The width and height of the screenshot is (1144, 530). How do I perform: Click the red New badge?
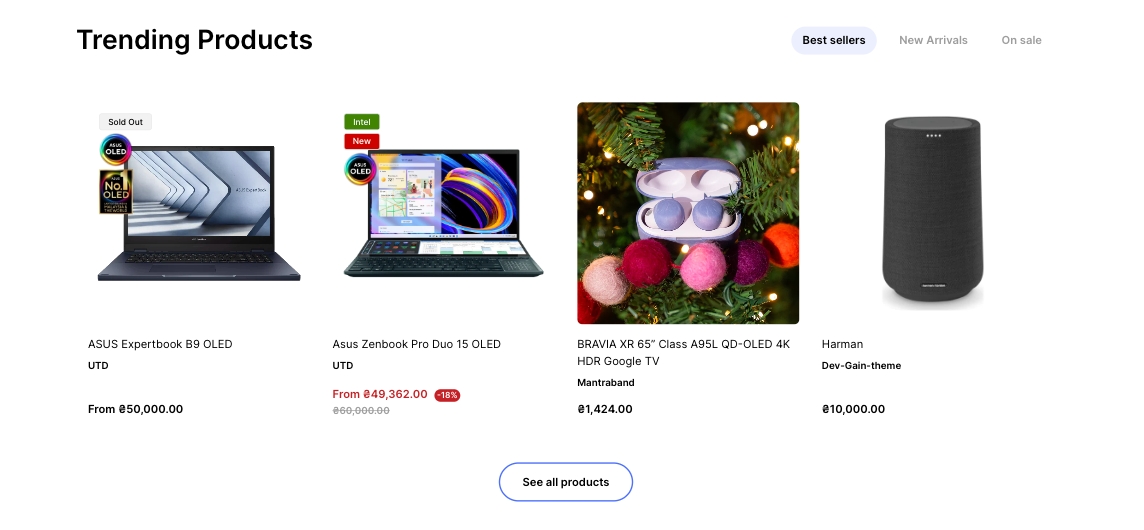tap(361, 141)
